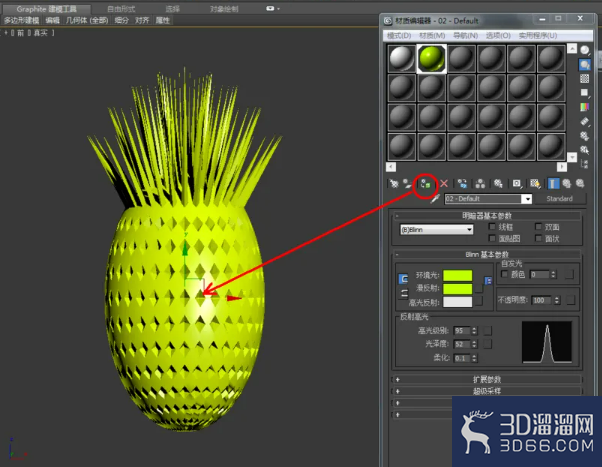Enable 双面 two-sided checkbox
This screenshot has height=467, width=602.
(539, 227)
